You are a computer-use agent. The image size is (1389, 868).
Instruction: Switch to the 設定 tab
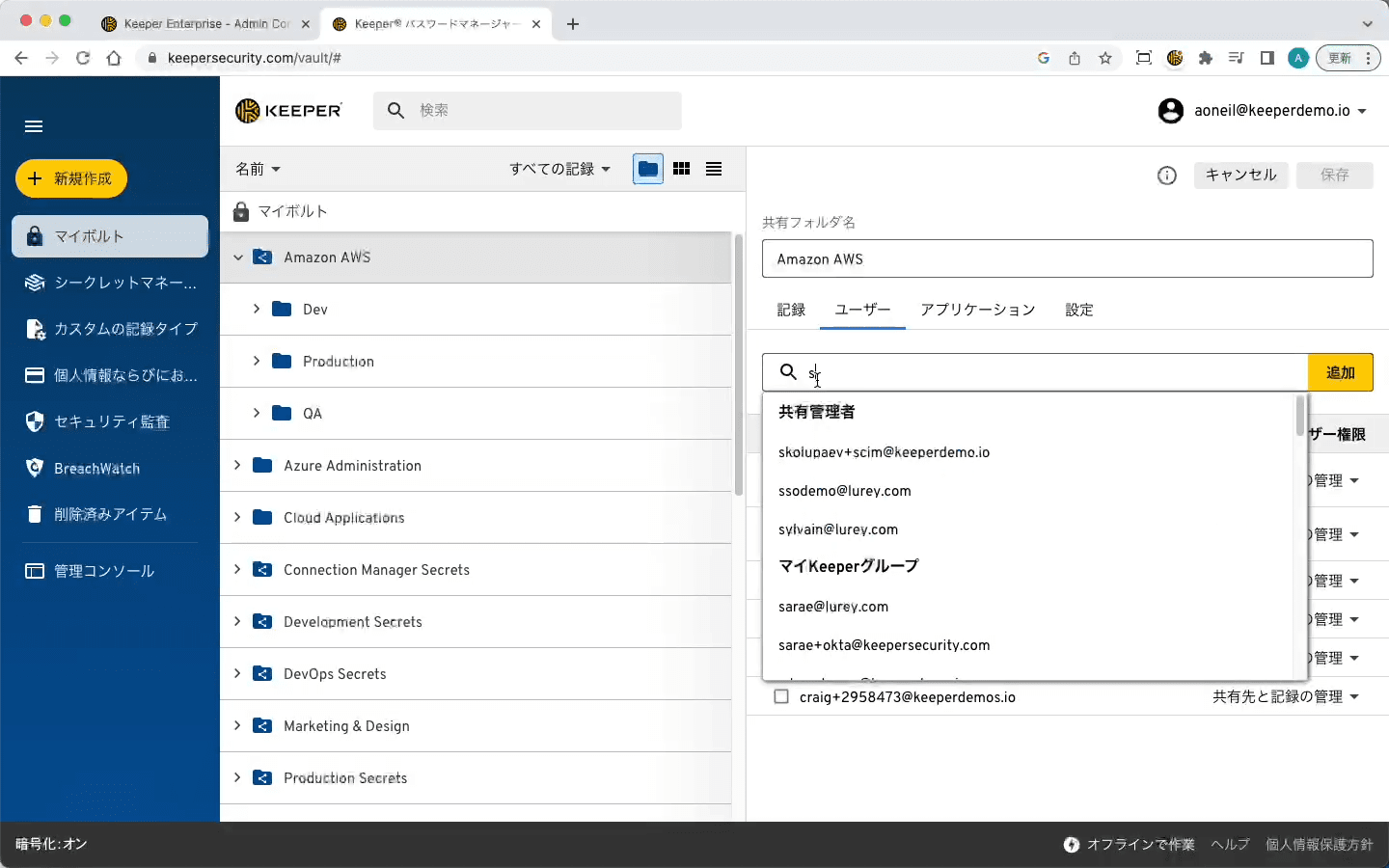[1078, 310]
